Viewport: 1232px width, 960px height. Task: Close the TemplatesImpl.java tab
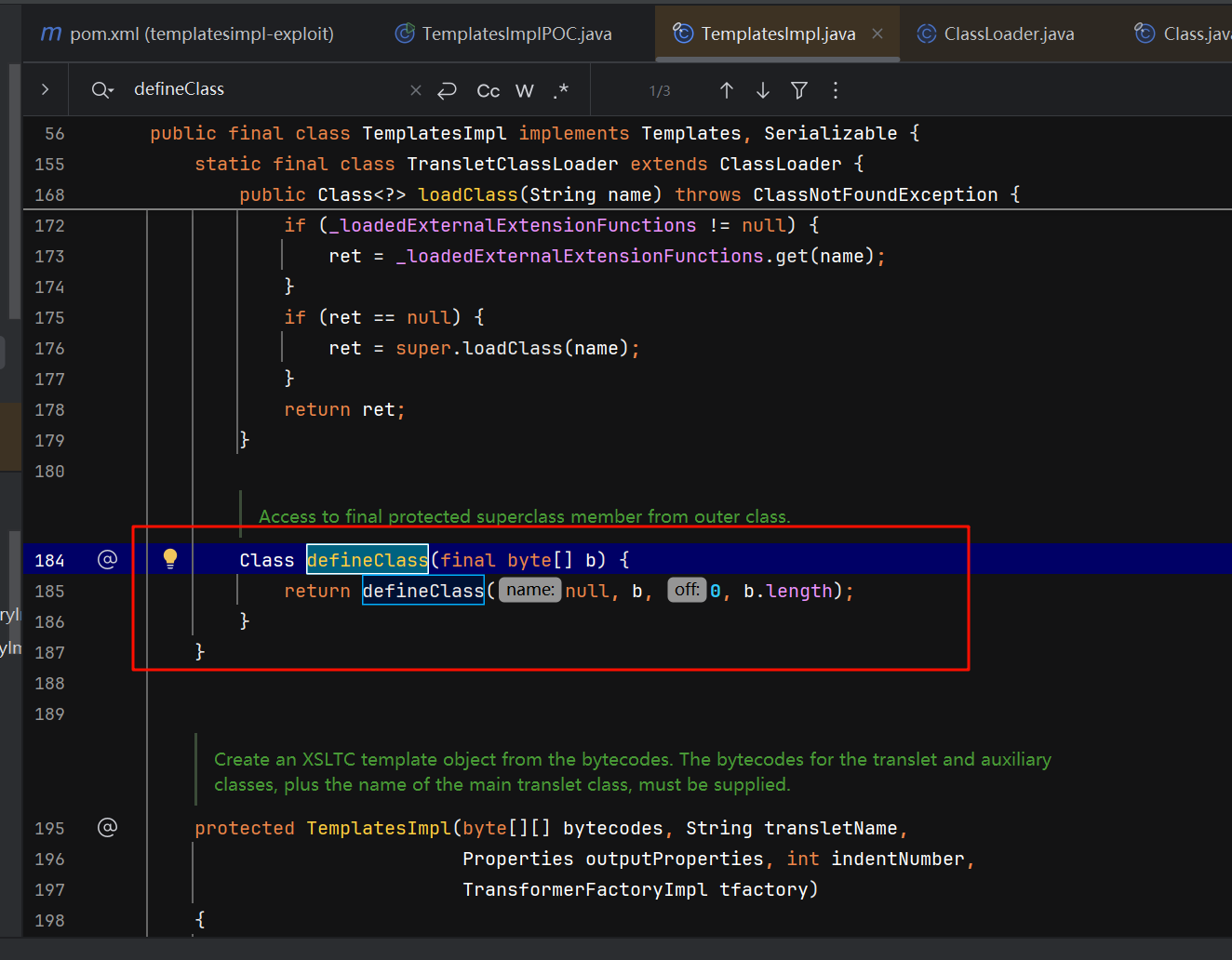click(x=877, y=33)
